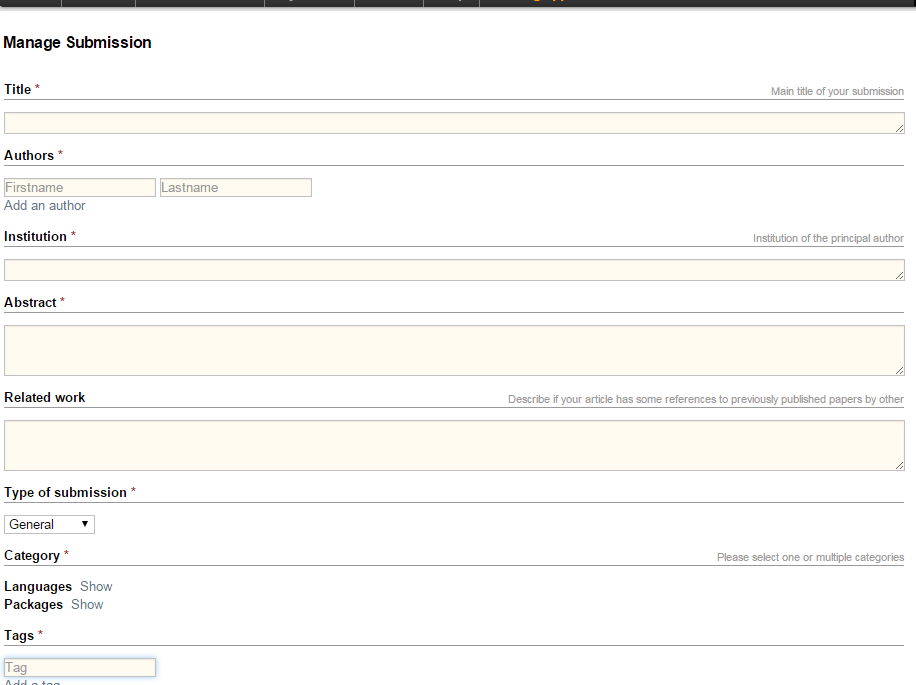Focus the Lastname author input
Screen dimensions: 916x685
point(236,188)
